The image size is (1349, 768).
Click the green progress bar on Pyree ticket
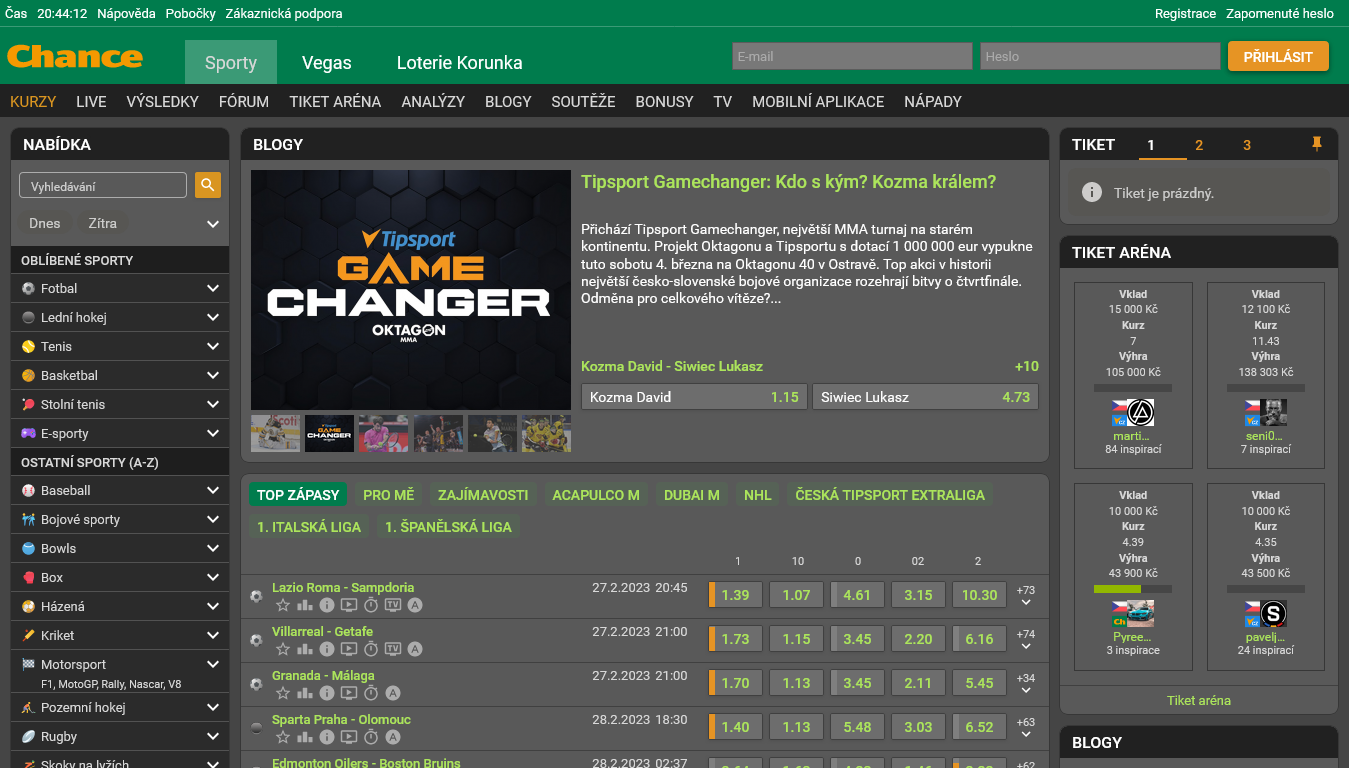tap(1132, 589)
